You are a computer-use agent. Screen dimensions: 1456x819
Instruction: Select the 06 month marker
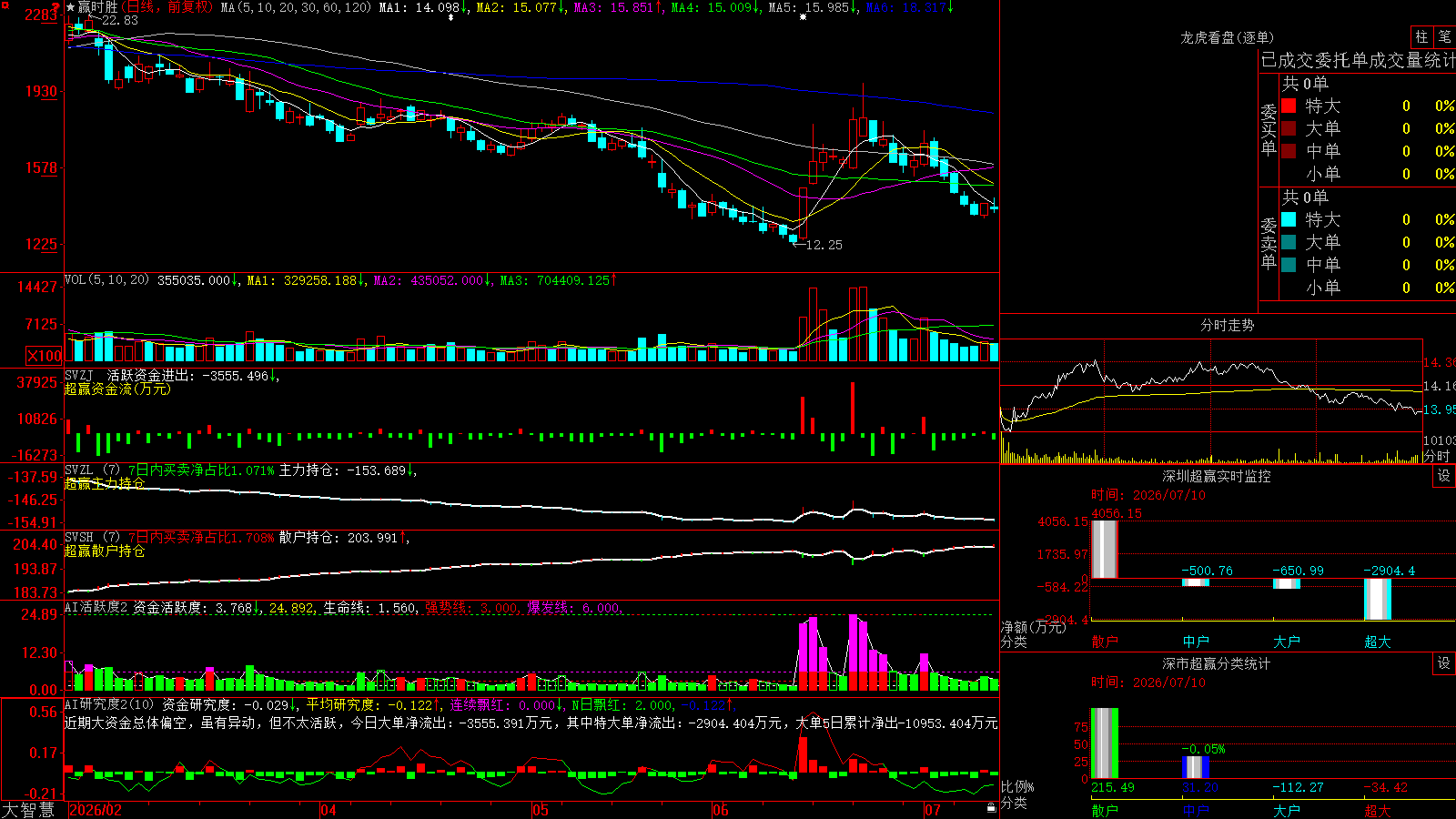[721, 810]
